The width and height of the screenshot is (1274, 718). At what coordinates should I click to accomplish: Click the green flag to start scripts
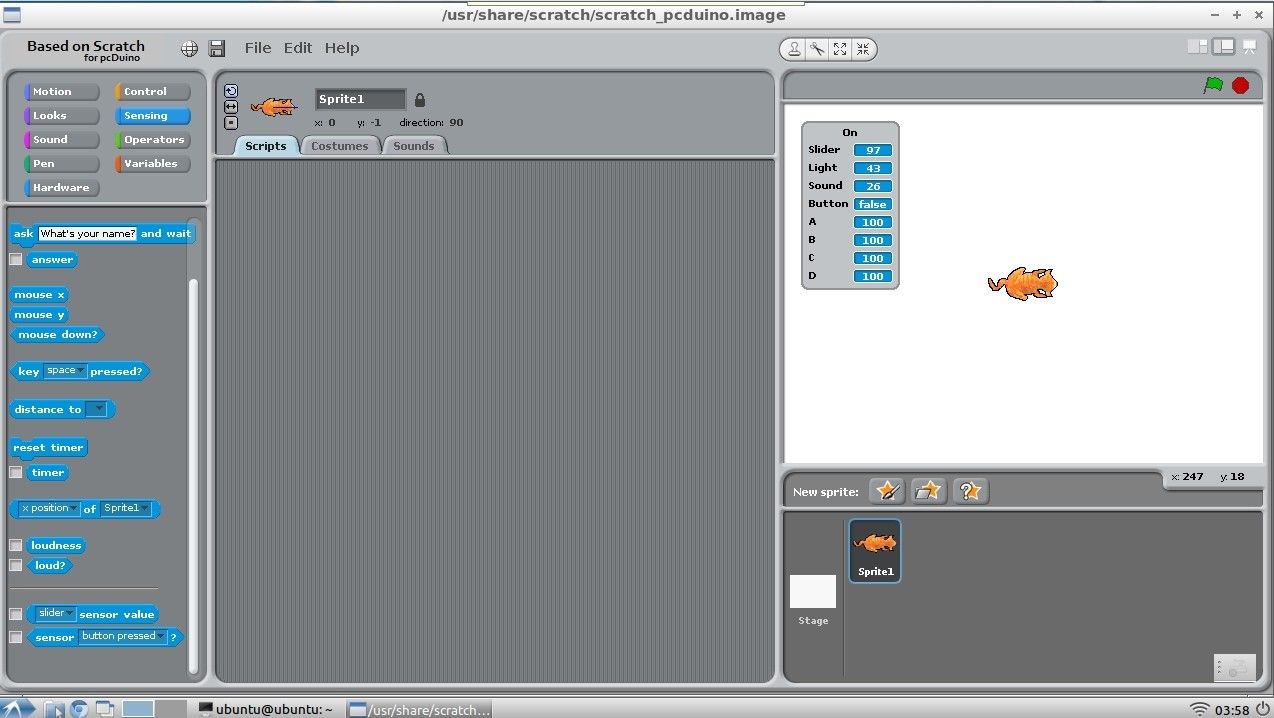pyautogui.click(x=1213, y=86)
